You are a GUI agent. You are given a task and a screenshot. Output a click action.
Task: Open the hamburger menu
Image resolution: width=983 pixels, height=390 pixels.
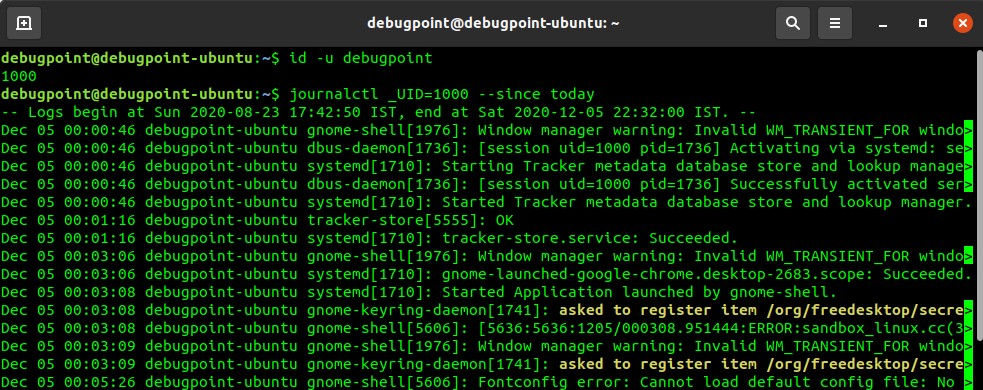(835, 23)
